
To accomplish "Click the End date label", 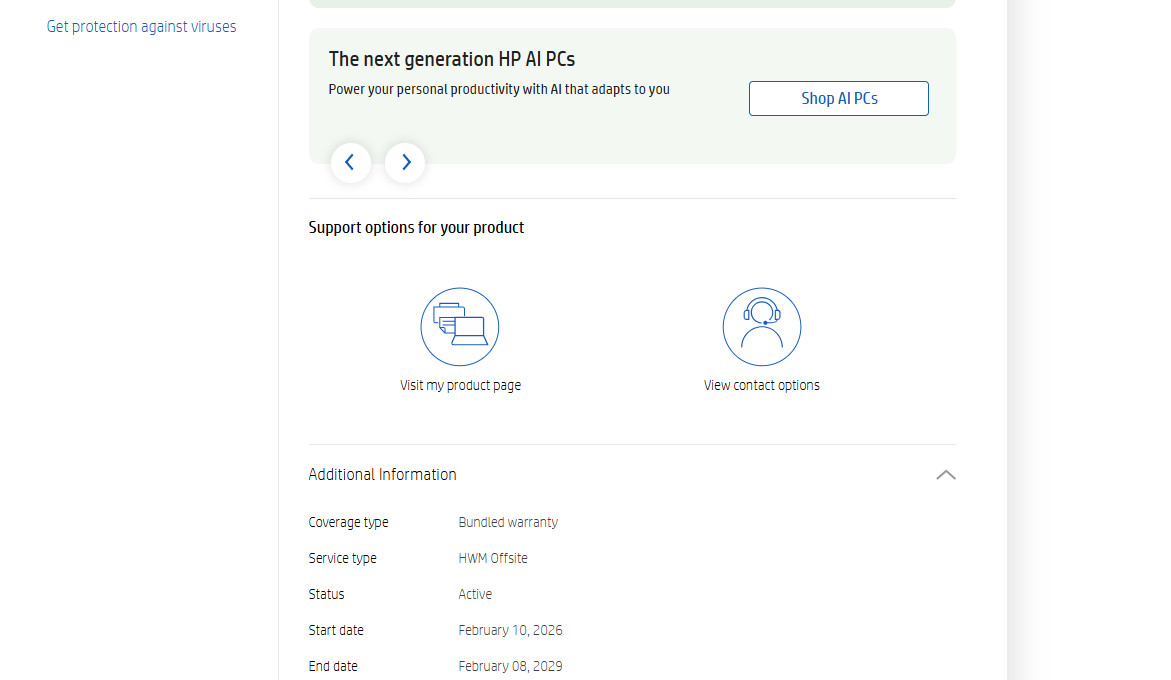I will [x=333, y=666].
